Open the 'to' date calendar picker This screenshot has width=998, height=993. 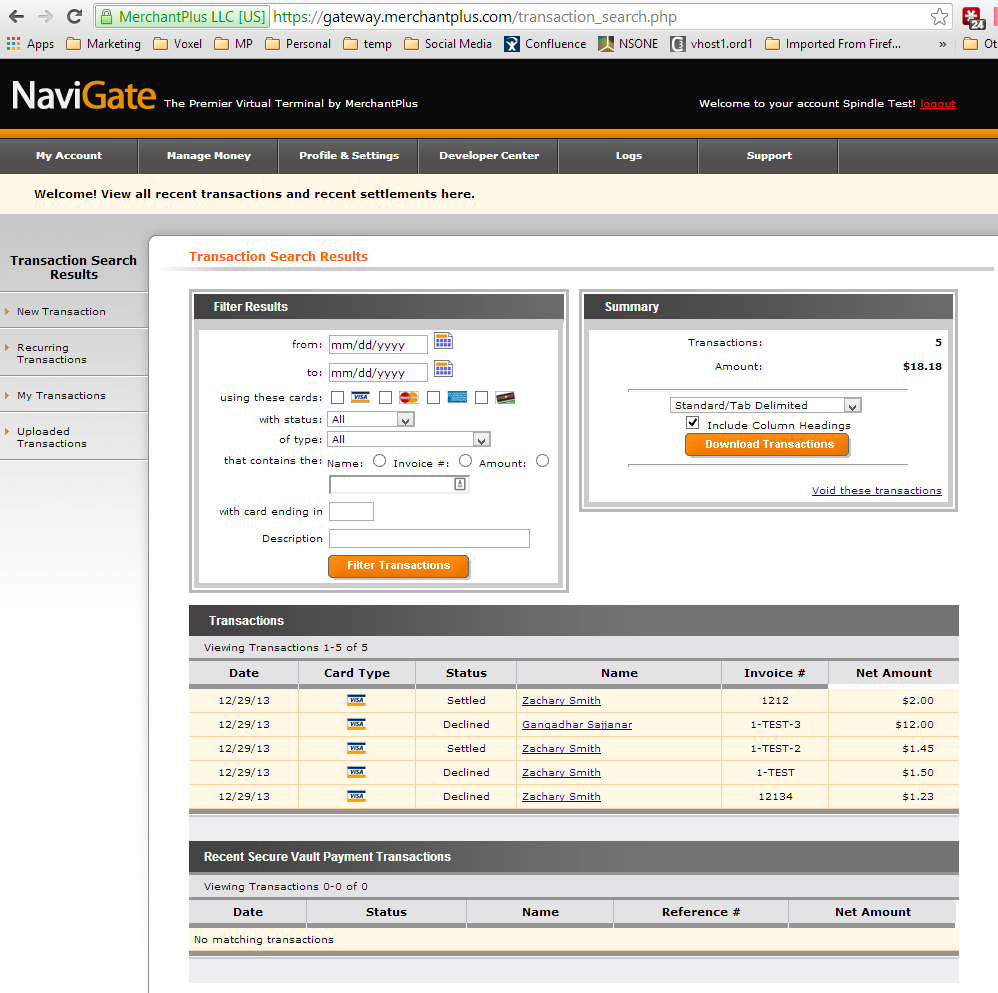[443, 369]
